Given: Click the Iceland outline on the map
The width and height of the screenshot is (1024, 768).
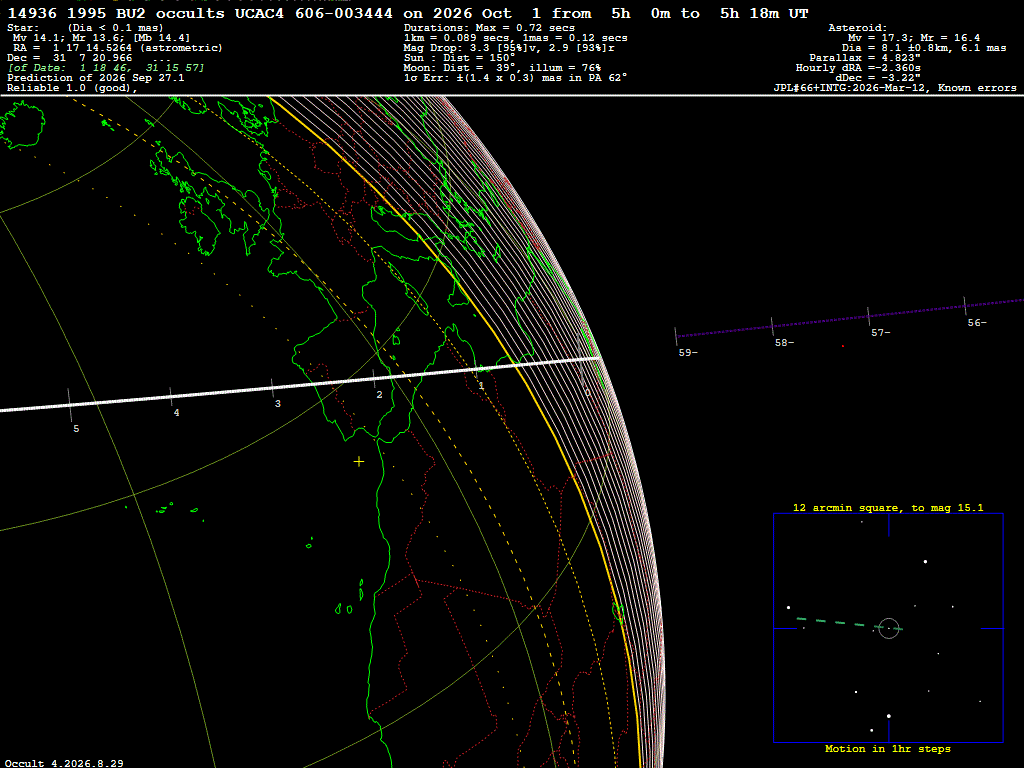Looking at the screenshot, I should click(x=23, y=124).
